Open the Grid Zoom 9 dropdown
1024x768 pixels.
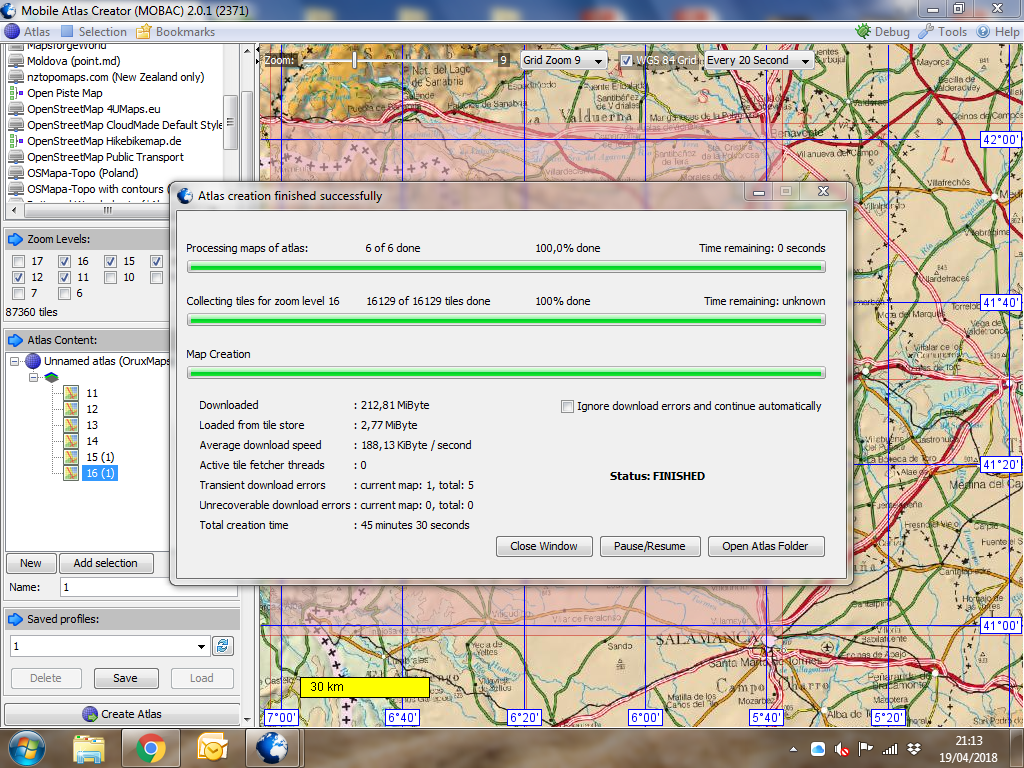point(564,60)
